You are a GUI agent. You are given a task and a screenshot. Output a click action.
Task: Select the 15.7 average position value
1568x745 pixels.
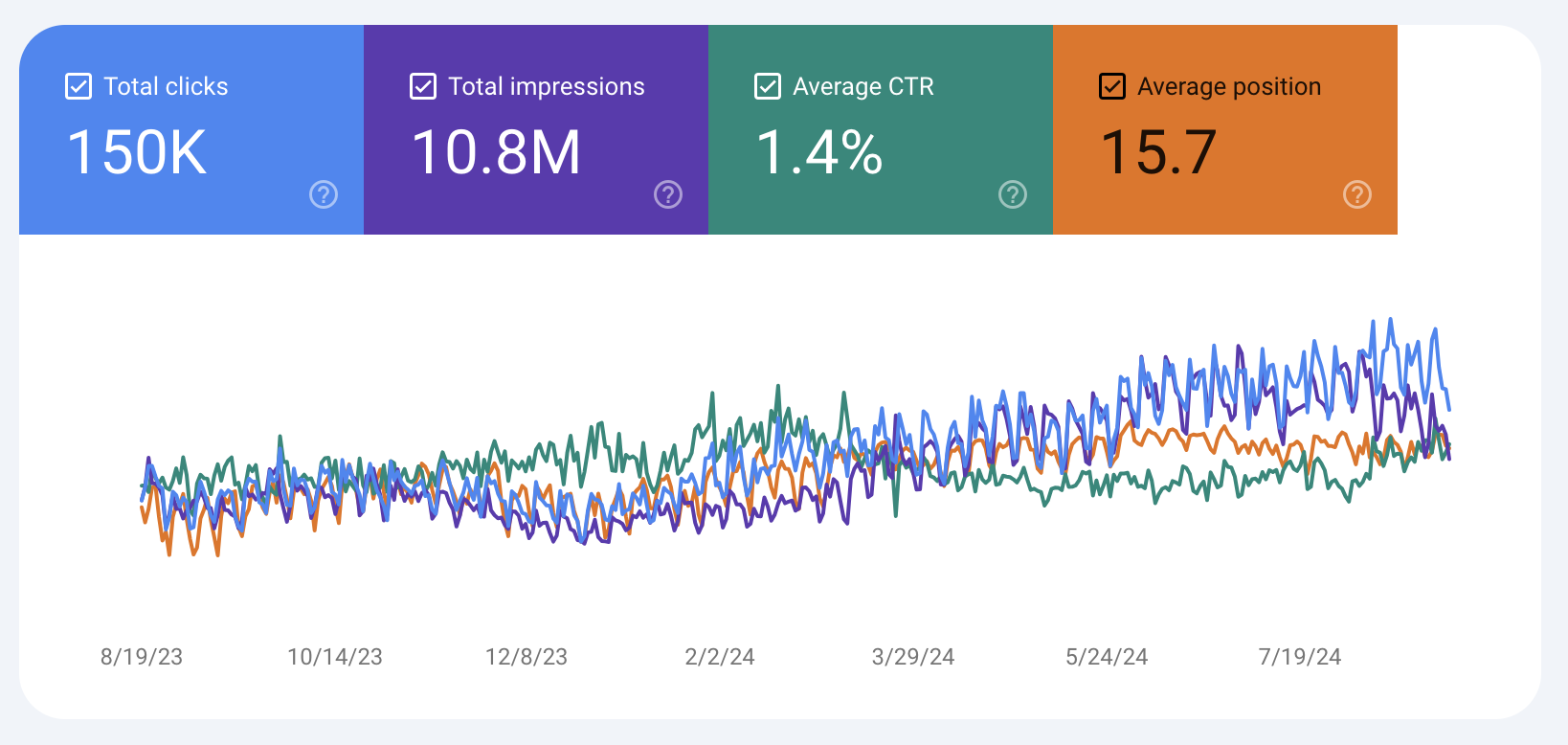[1158, 152]
